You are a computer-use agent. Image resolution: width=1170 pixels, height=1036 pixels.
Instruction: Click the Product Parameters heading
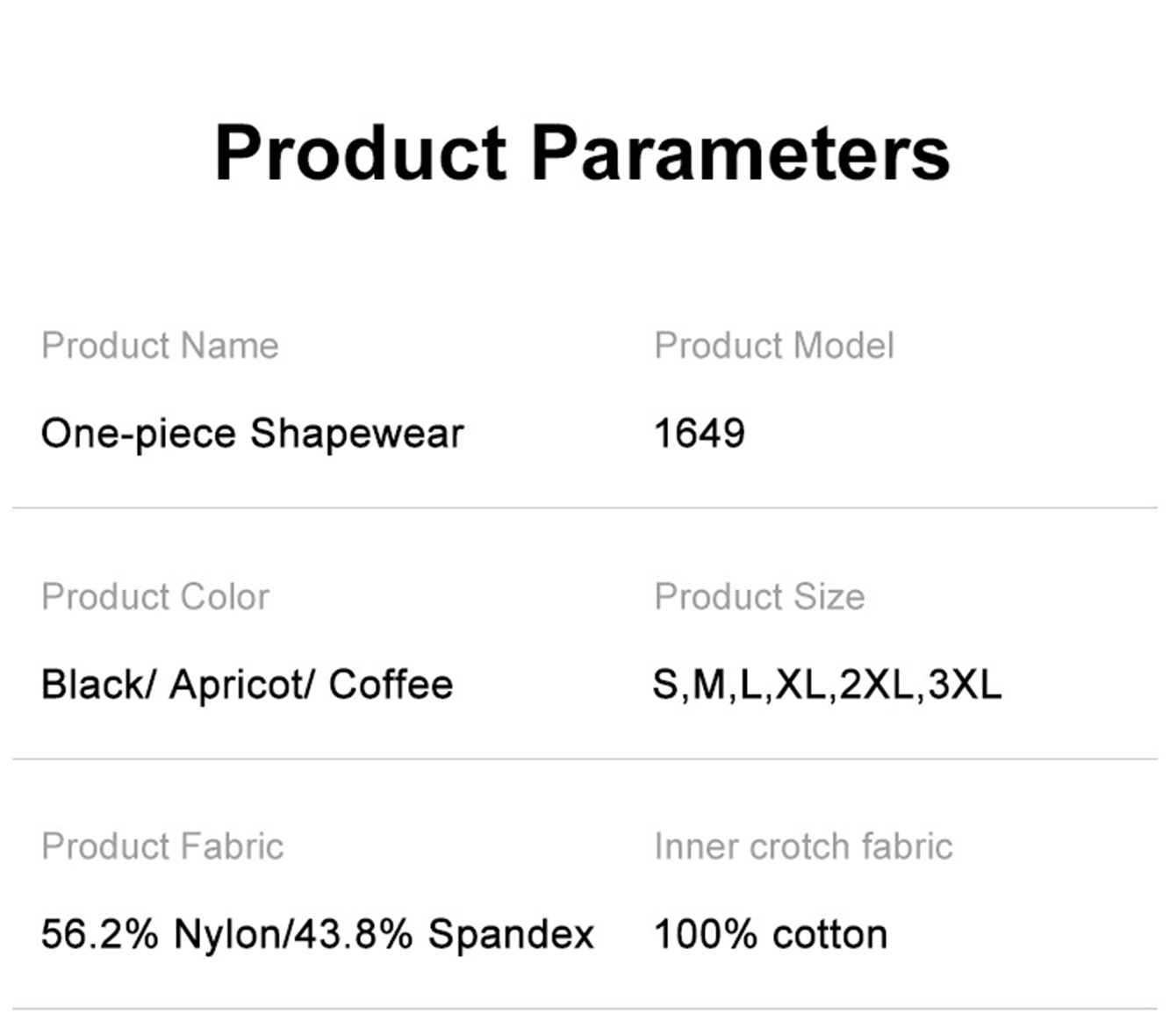(582, 153)
